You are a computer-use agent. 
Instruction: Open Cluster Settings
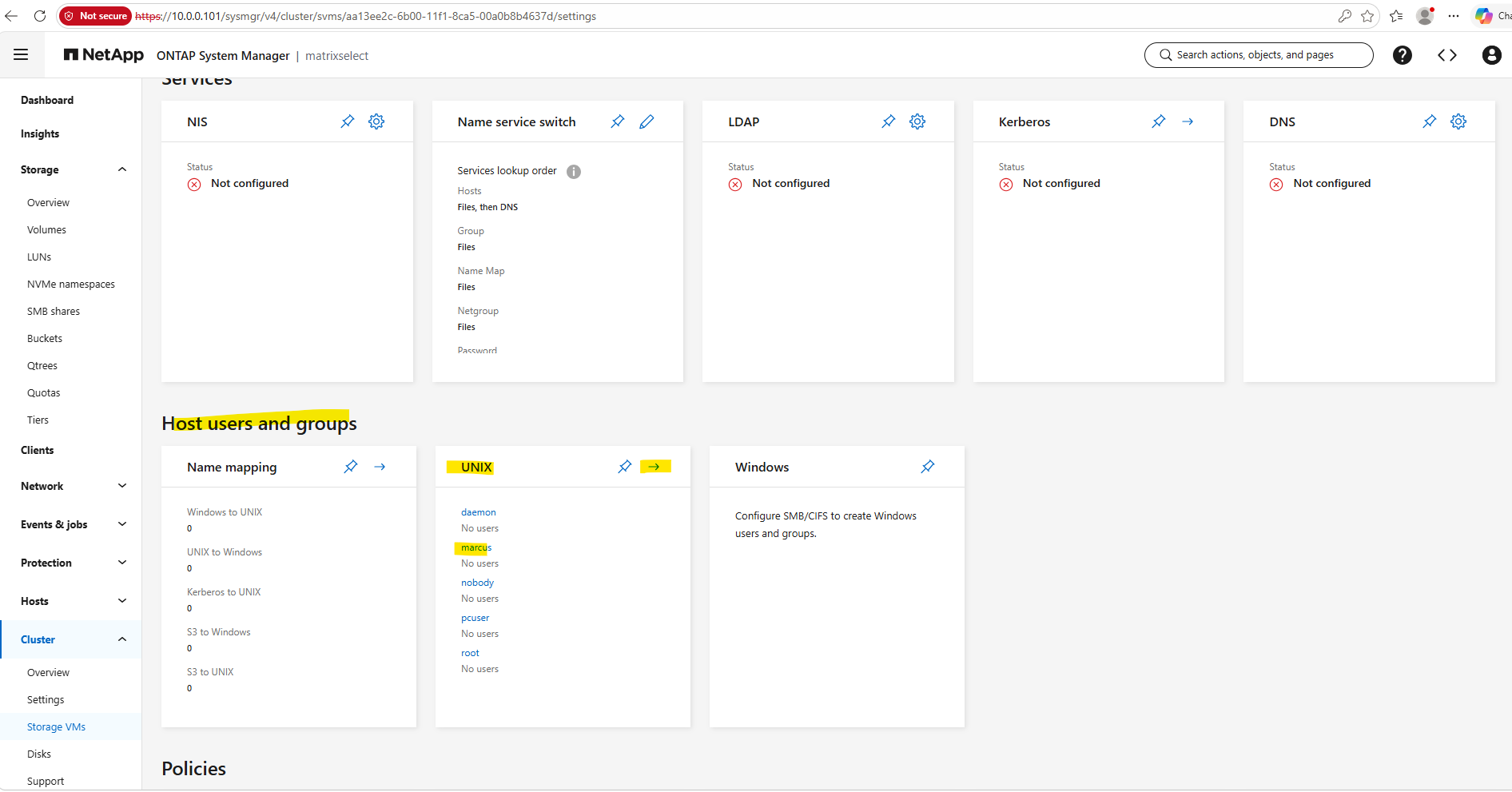(x=46, y=699)
